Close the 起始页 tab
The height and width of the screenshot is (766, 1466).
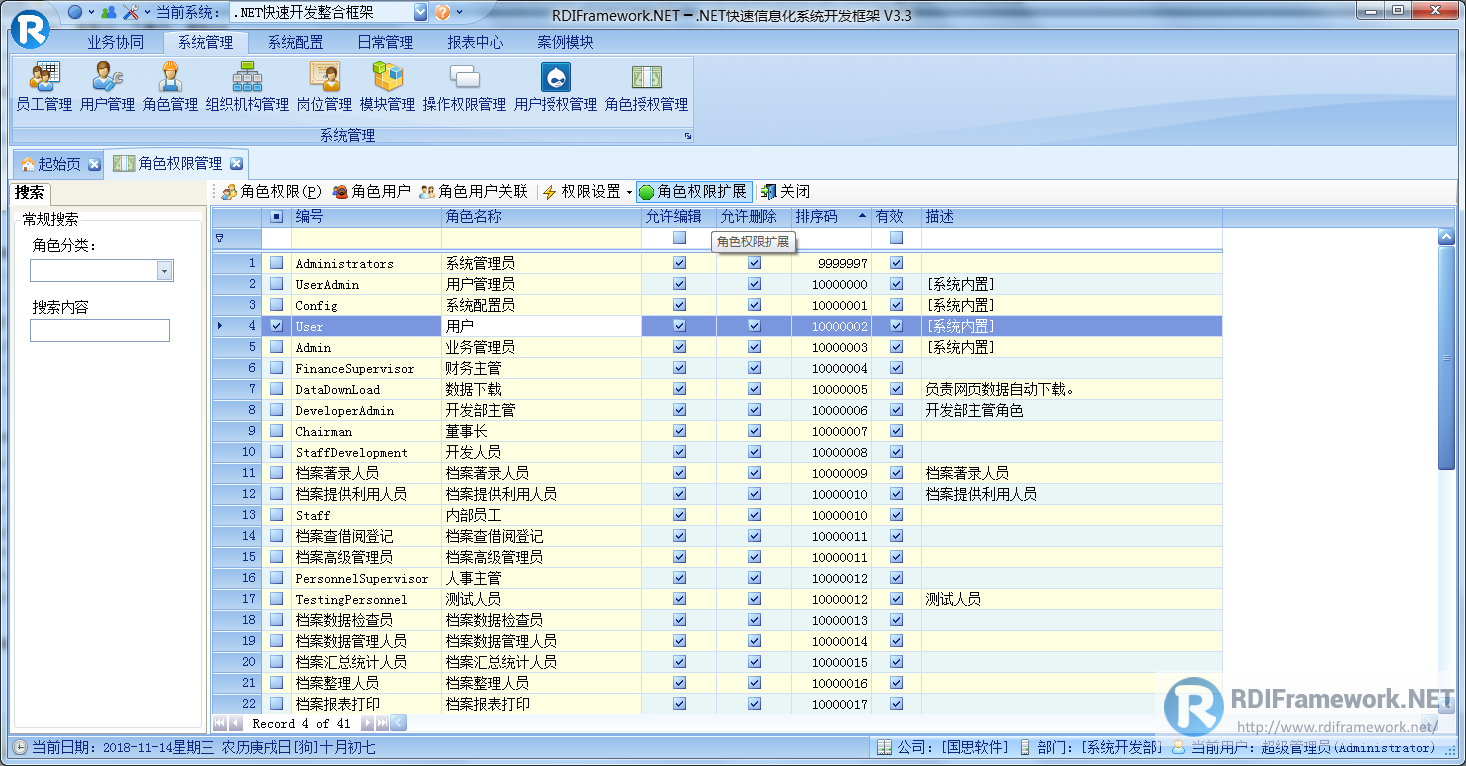(x=94, y=164)
